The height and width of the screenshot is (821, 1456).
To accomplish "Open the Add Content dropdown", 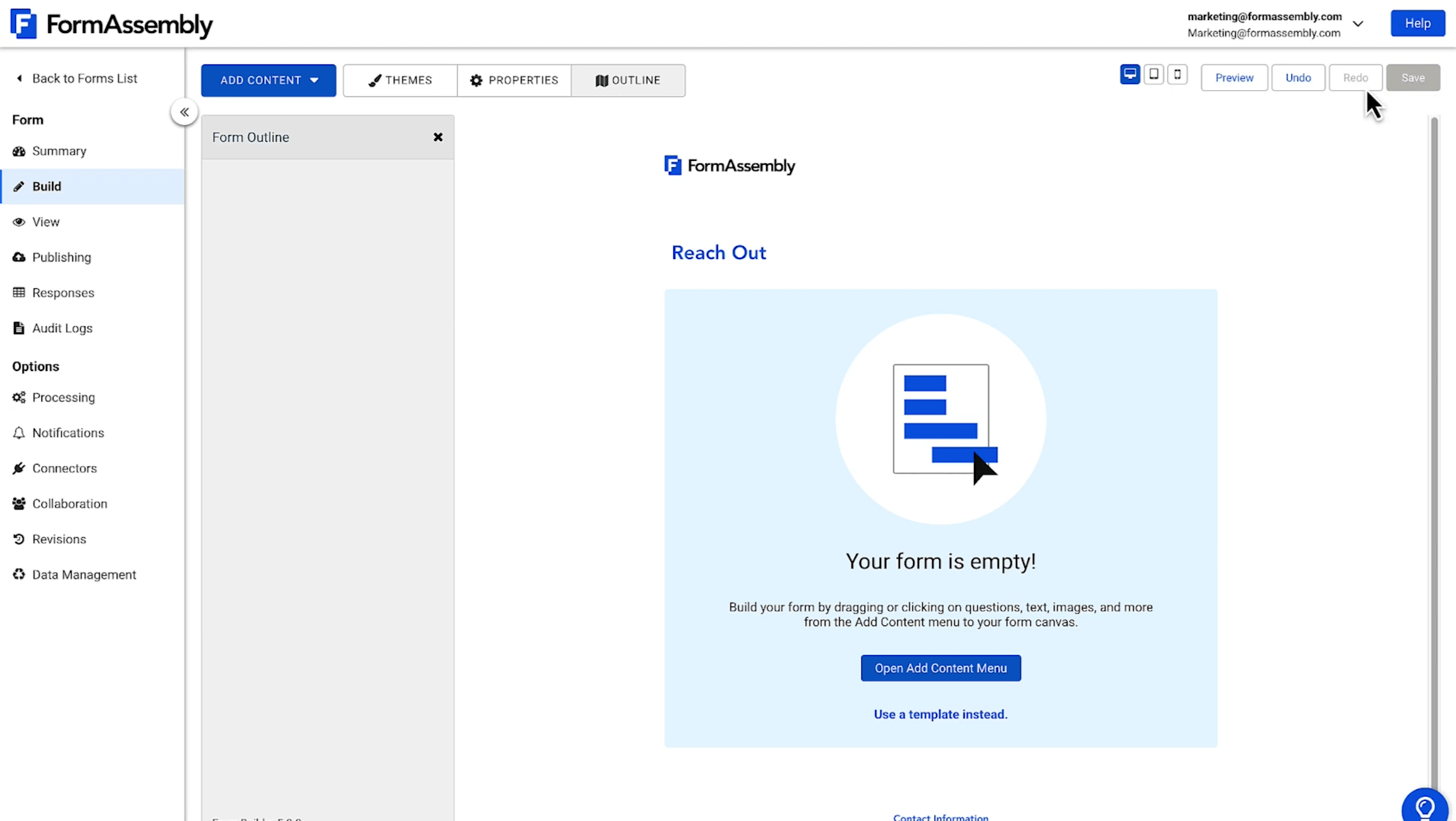I will point(268,80).
